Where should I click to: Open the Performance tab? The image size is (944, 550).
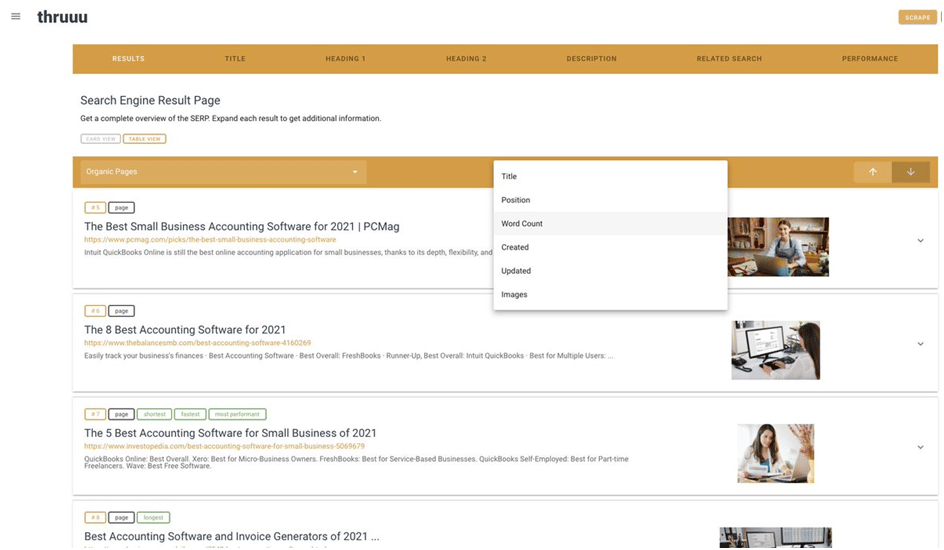[869, 59]
